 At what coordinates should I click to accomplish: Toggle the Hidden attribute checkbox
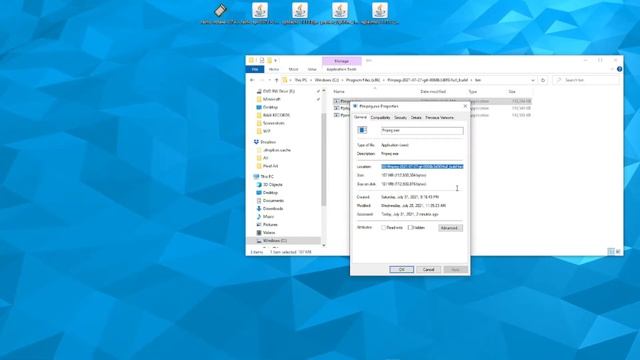(410, 228)
